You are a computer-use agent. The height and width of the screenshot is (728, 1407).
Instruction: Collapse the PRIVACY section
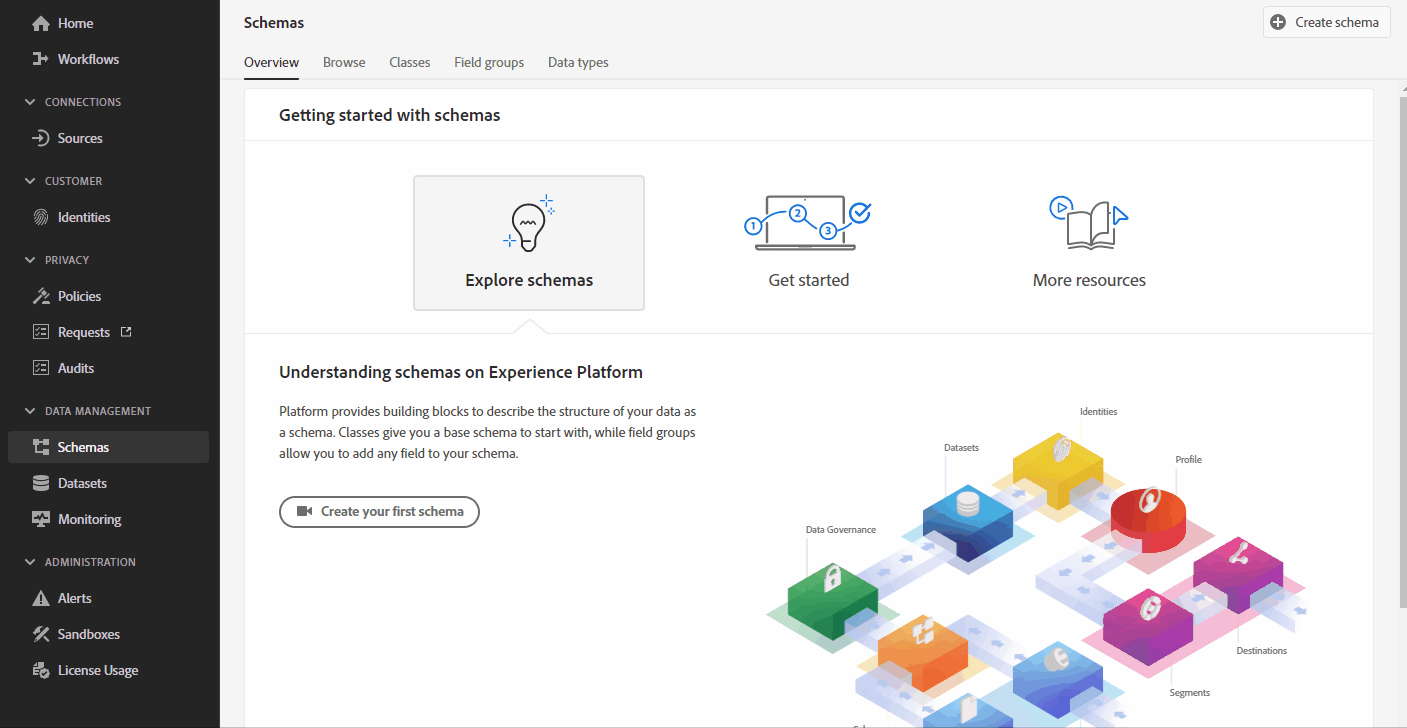pyautogui.click(x=28, y=259)
